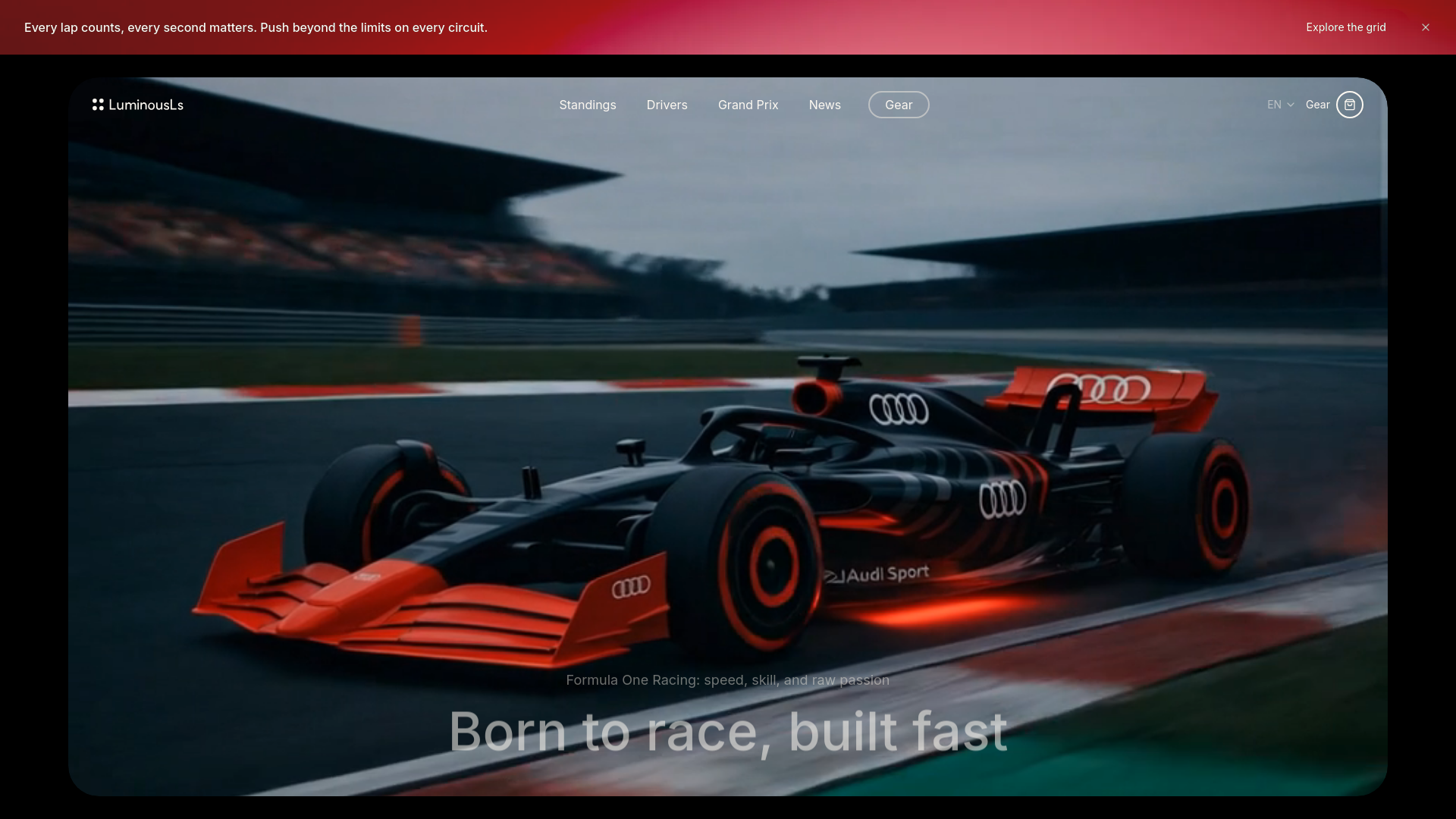Open the Standings menu item

[x=588, y=105]
